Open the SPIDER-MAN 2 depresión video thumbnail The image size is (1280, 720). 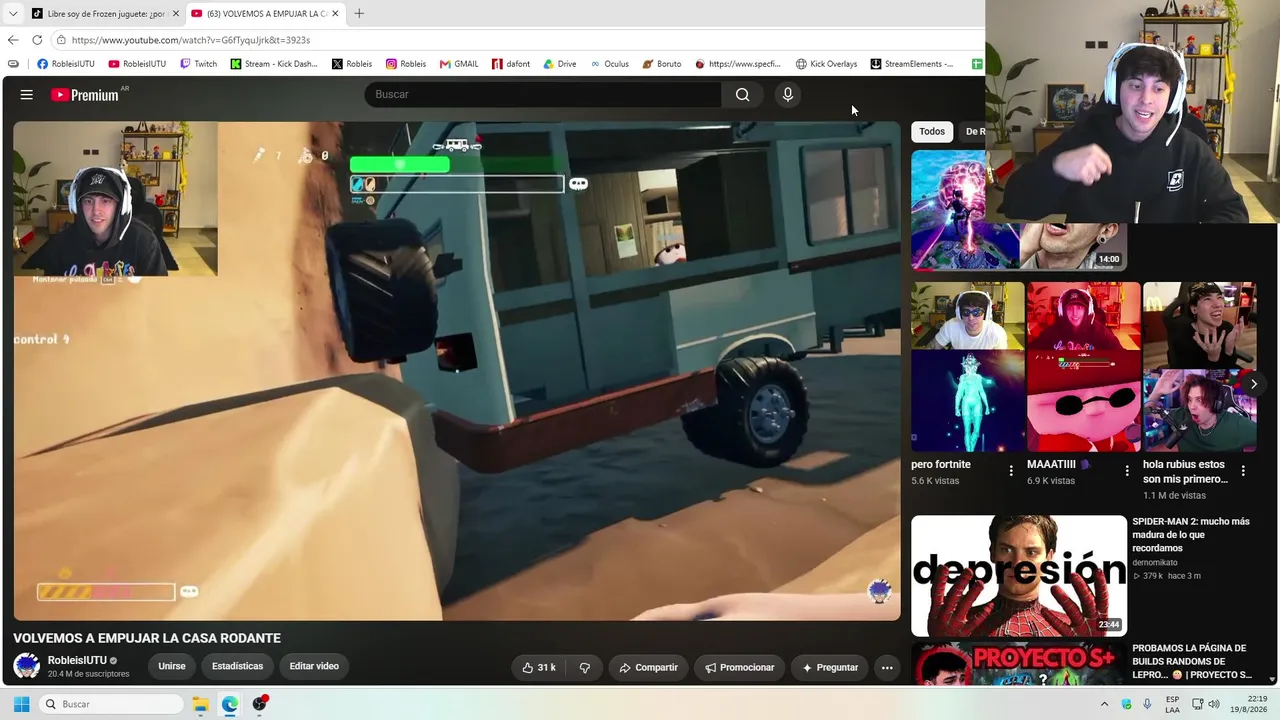[x=1019, y=575]
